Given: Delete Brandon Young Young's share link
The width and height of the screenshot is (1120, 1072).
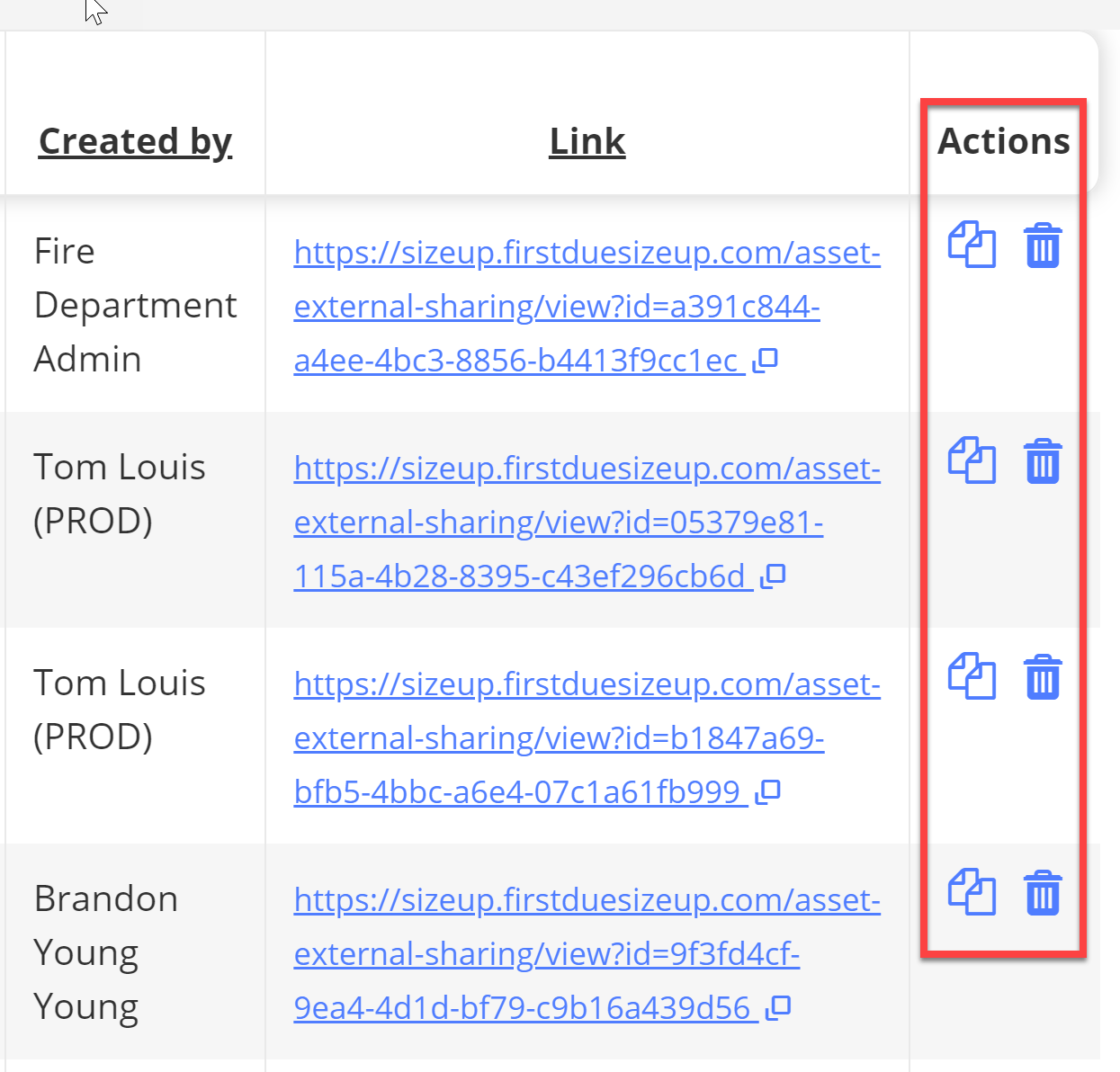Looking at the screenshot, I should click(x=1043, y=893).
